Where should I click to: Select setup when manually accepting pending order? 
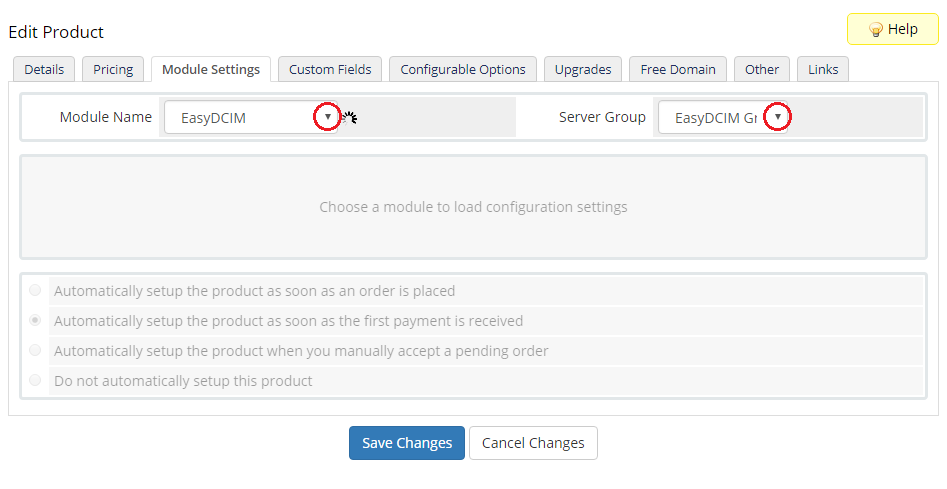tap(35, 350)
